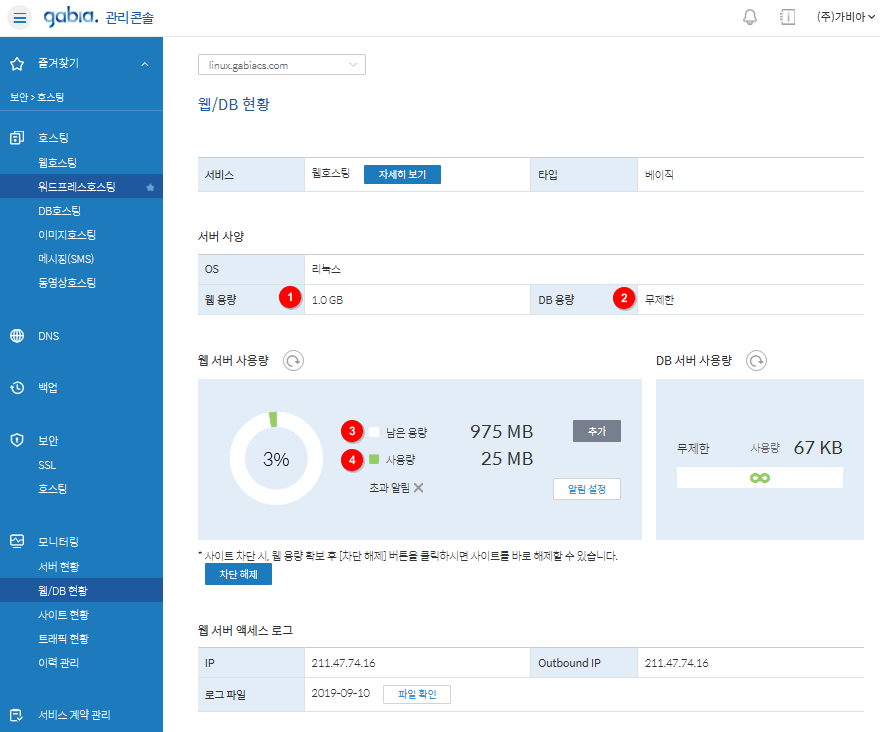This screenshot has height=732, width=880.
Task: Click the security shield icon
Action: 17,440
